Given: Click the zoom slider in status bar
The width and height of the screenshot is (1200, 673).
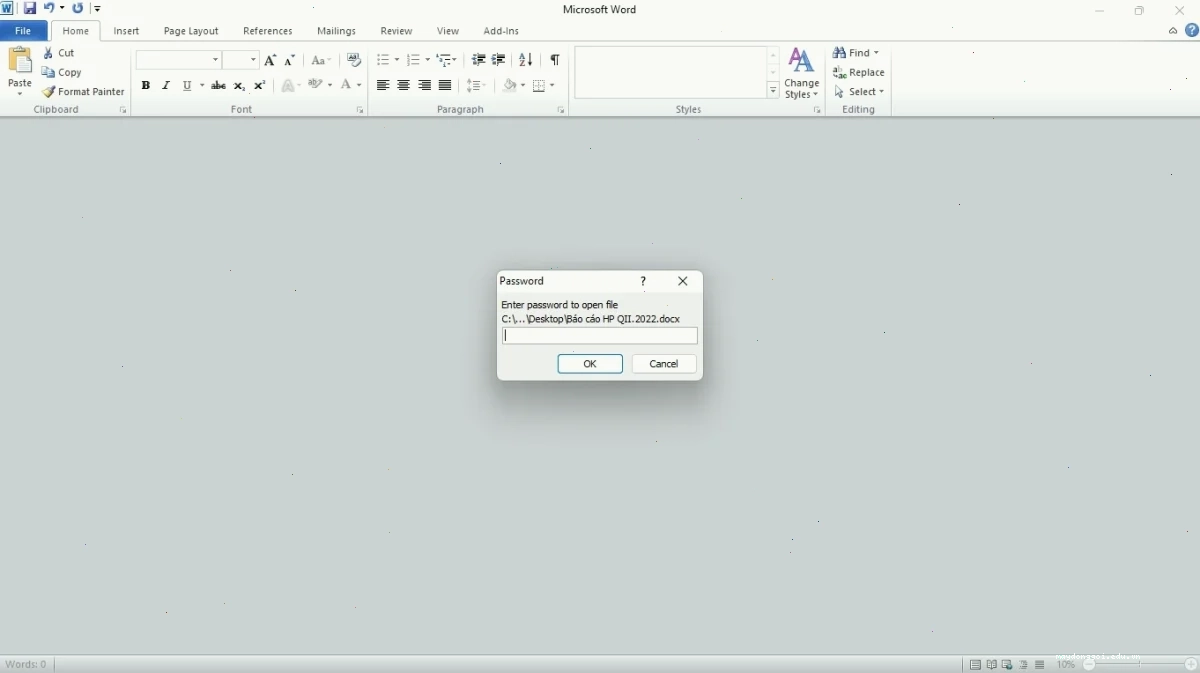Looking at the screenshot, I should point(1140,665).
